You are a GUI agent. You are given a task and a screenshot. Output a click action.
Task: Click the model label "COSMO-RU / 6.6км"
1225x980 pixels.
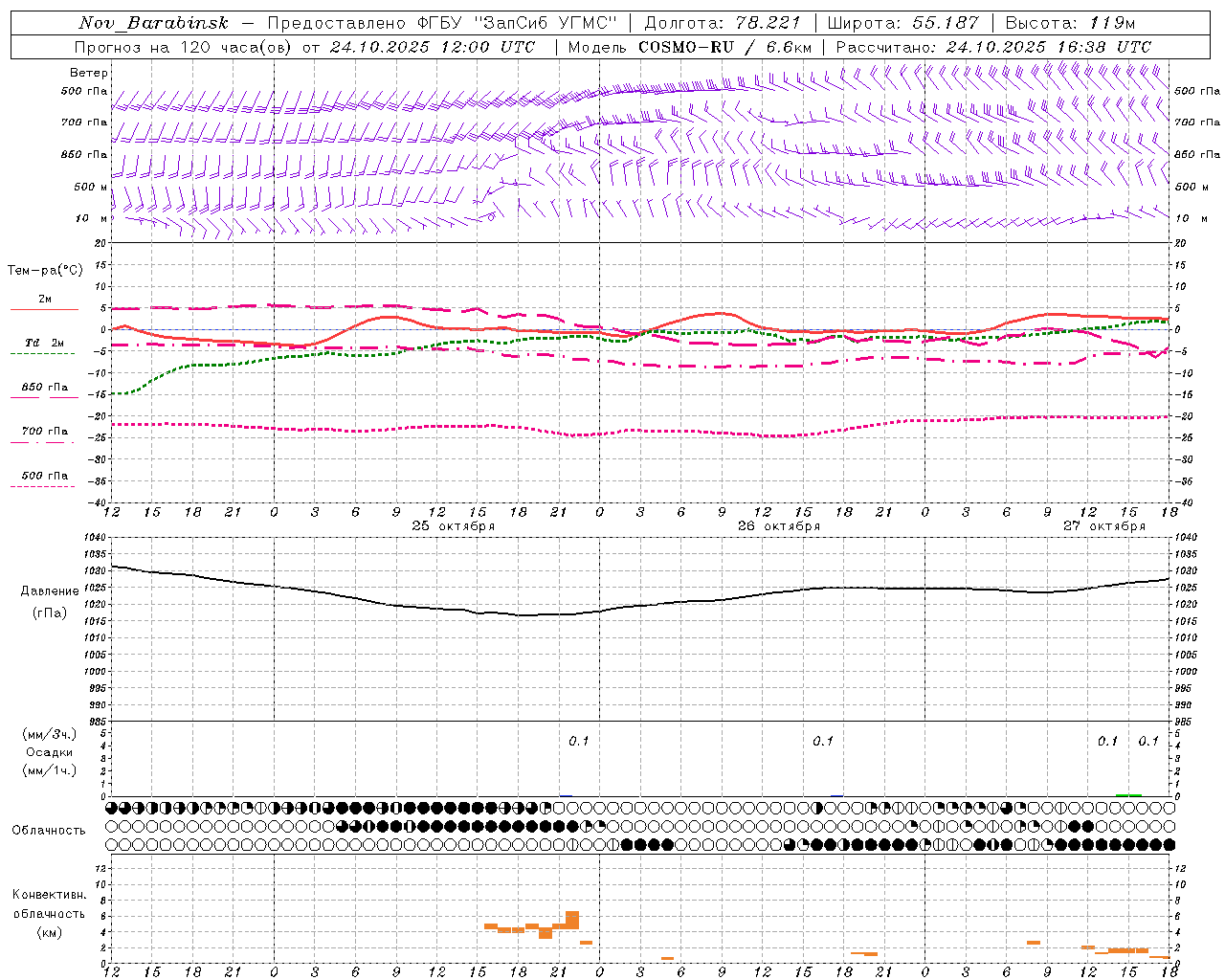724,47
